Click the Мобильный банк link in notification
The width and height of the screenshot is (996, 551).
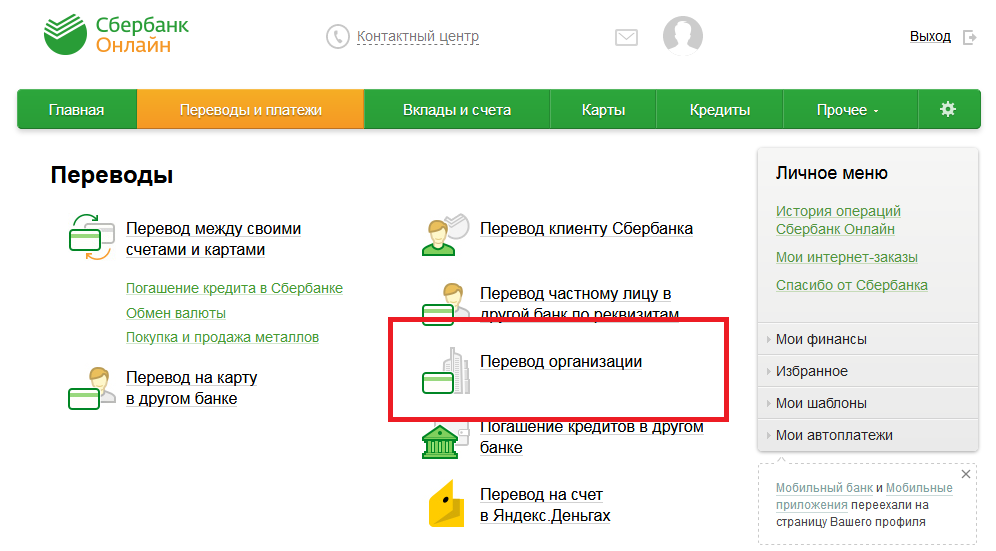pos(824,488)
